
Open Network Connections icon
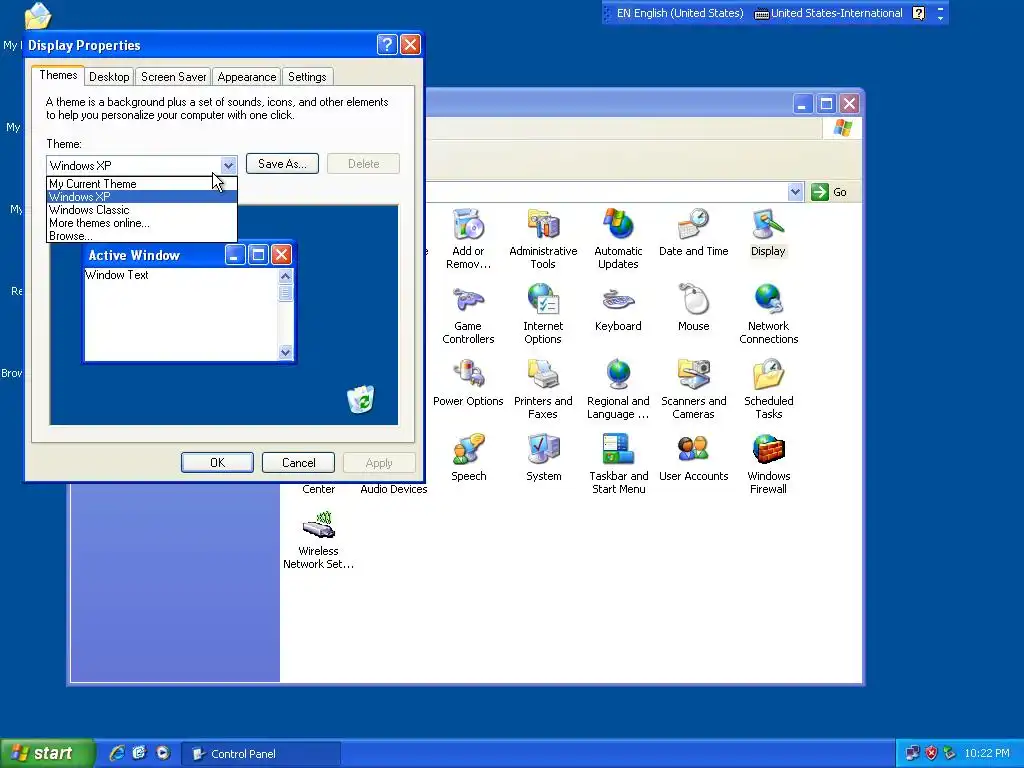pos(768,314)
